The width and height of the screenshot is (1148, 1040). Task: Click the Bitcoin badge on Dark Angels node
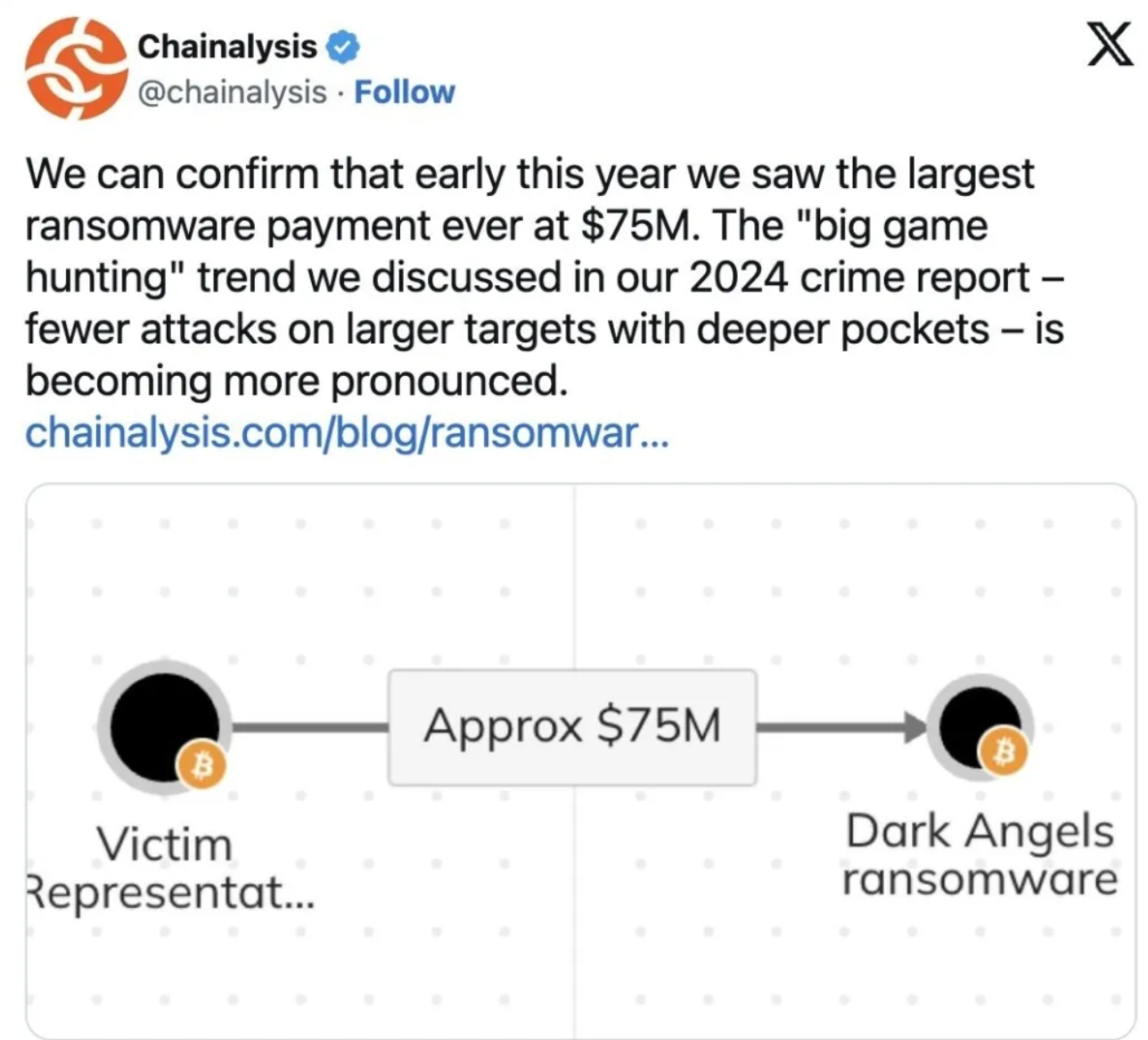click(x=1004, y=753)
